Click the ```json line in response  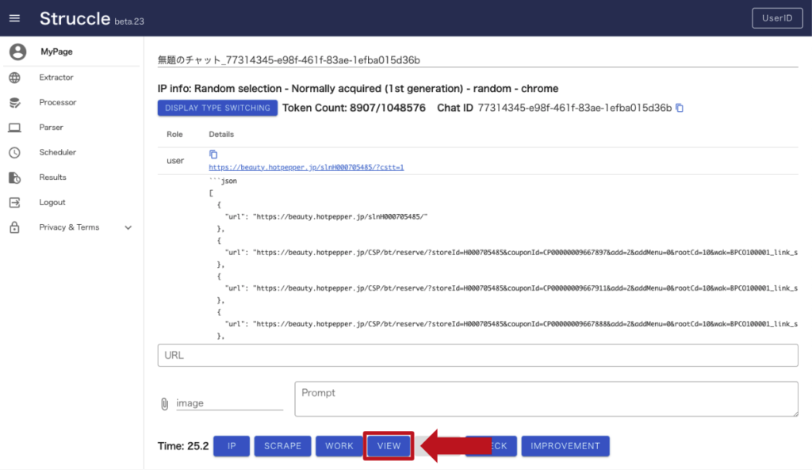tap(223, 181)
